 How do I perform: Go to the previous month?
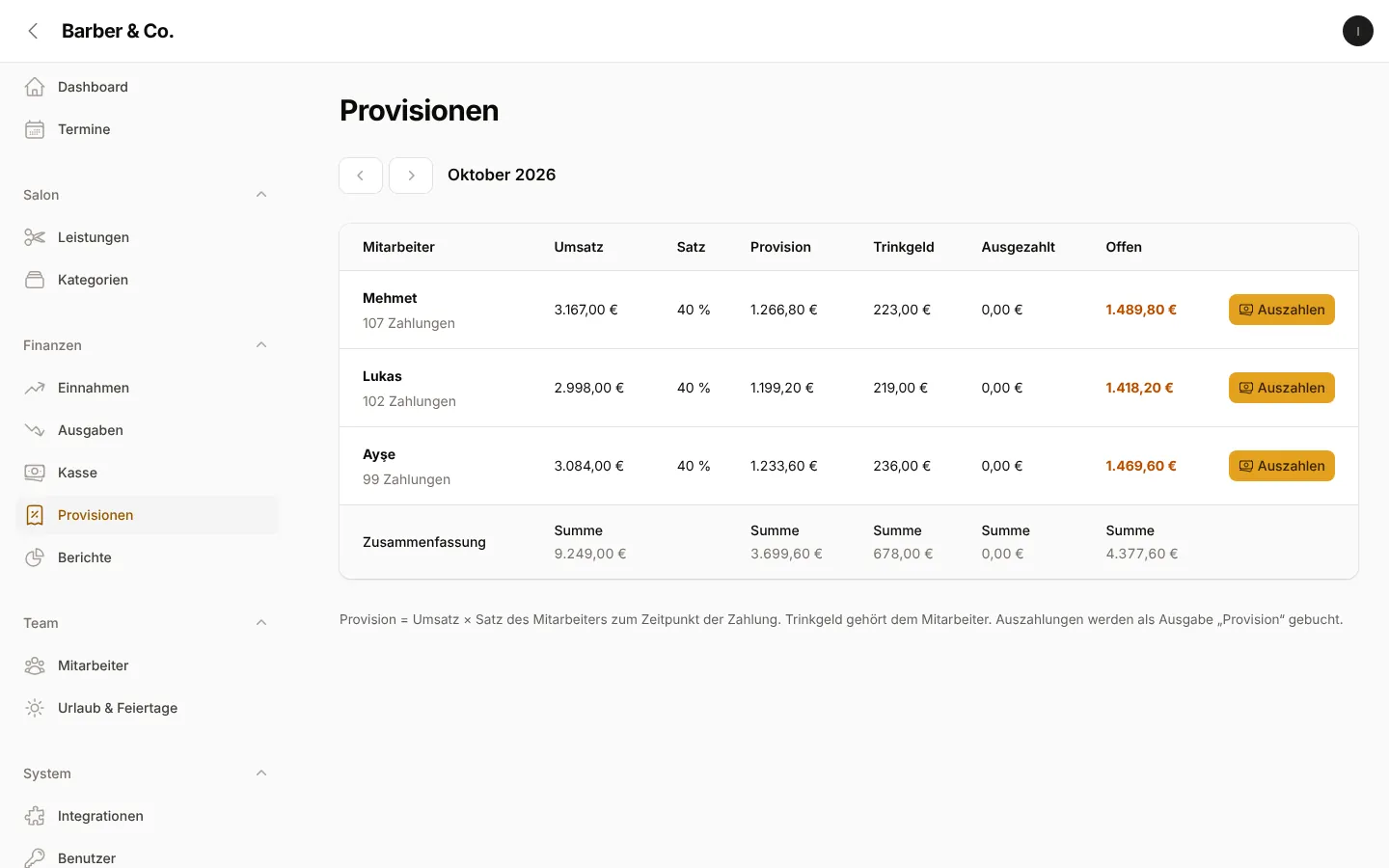click(361, 176)
